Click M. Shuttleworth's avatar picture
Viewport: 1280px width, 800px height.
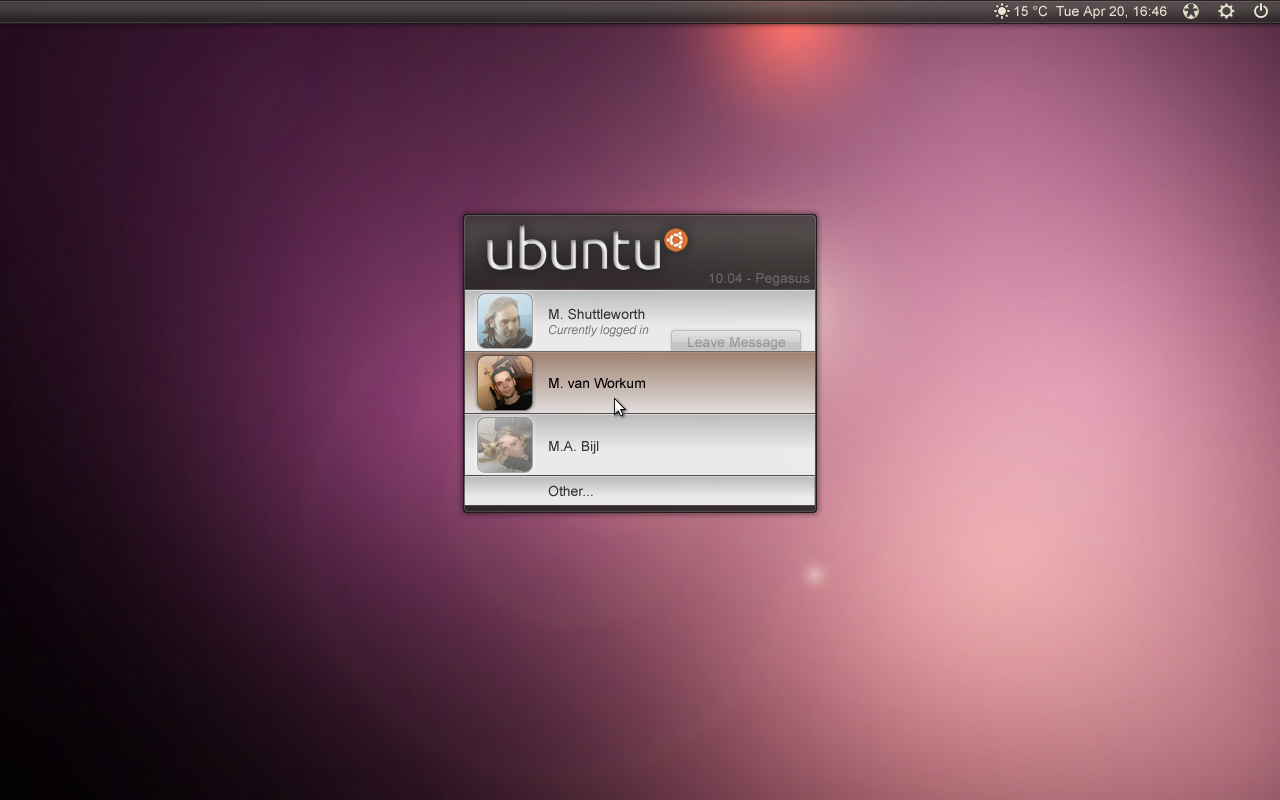[505, 321]
